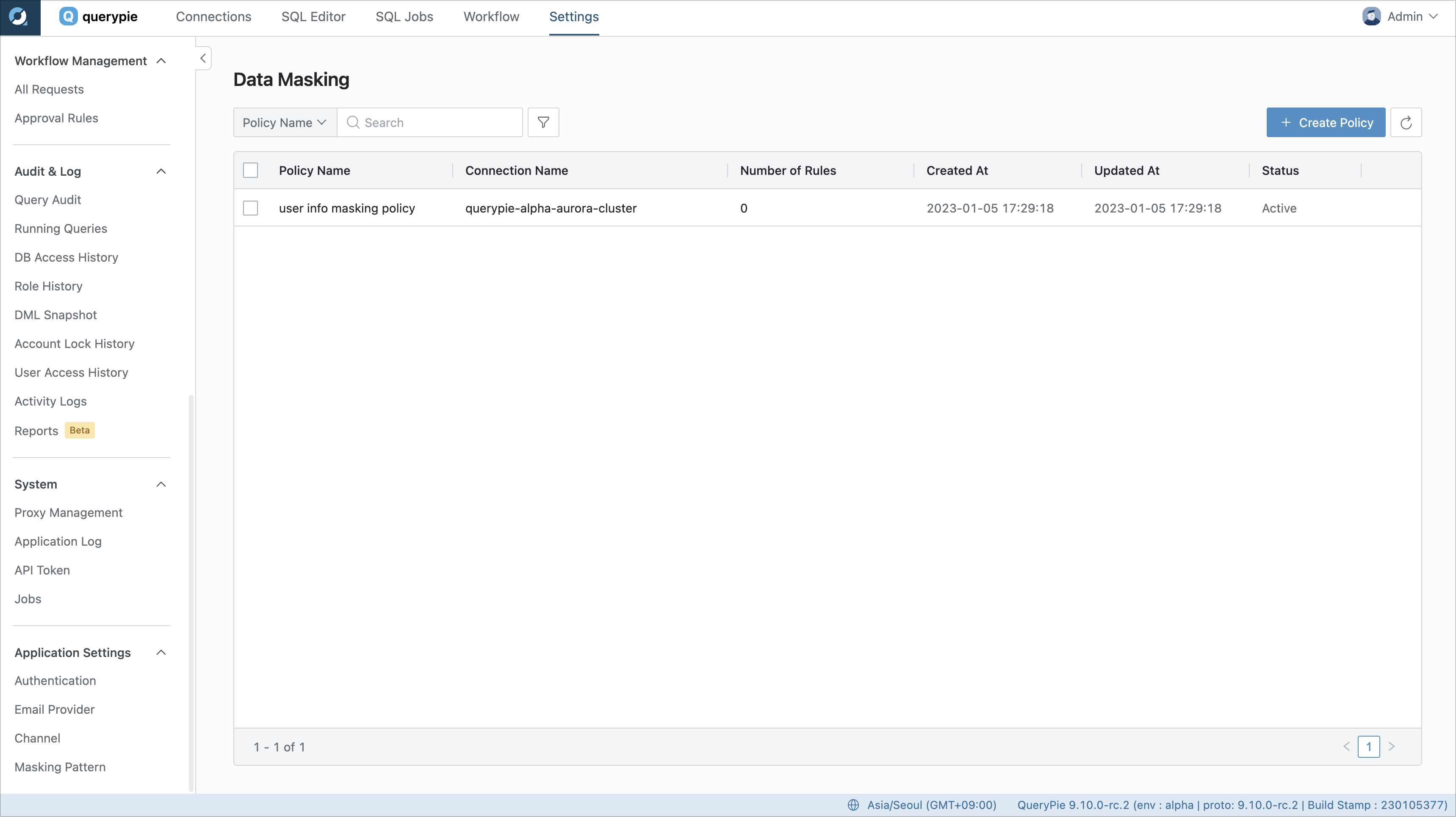Click querypie-alpha-aurora-cluster connection cell
Screen dimensions: 1456x817
pyautogui.click(x=551, y=208)
